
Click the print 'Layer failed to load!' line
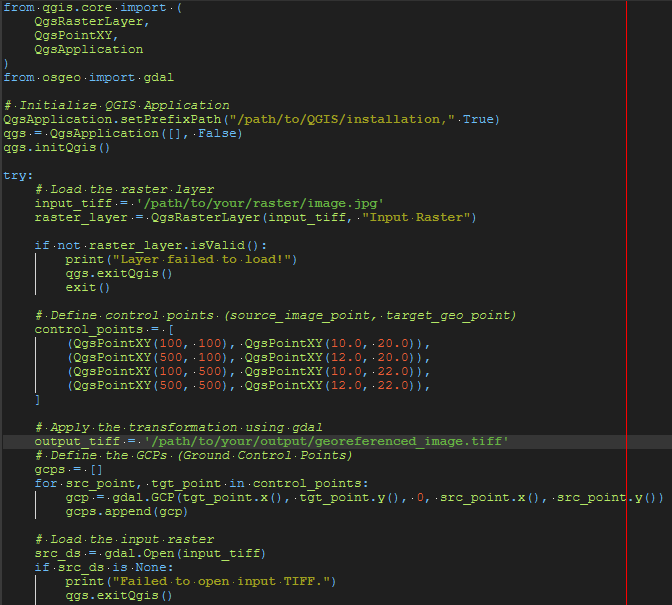tap(181, 259)
